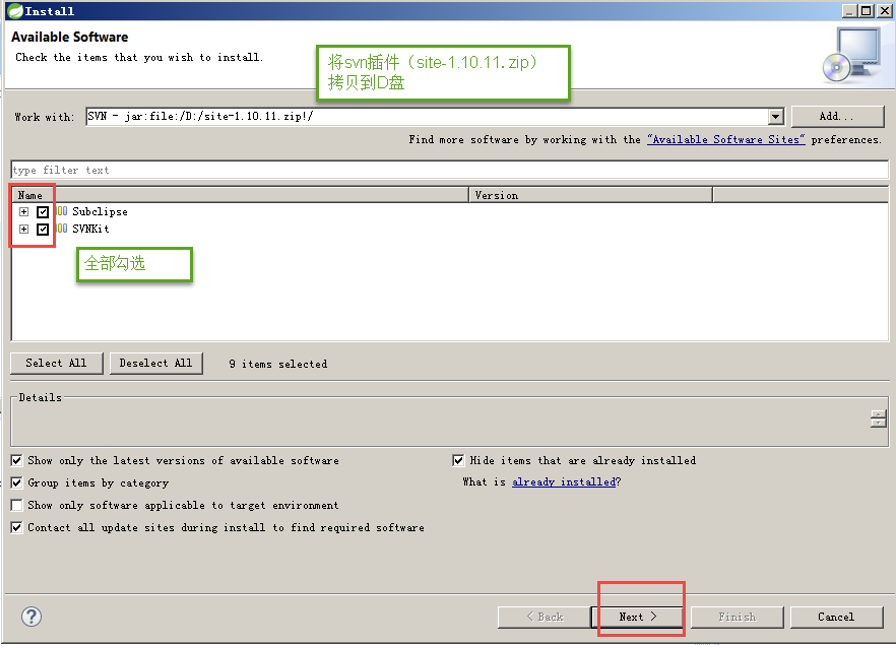896x648 pixels.
Task: Click Deselect All button
Action: coord(156,363)
